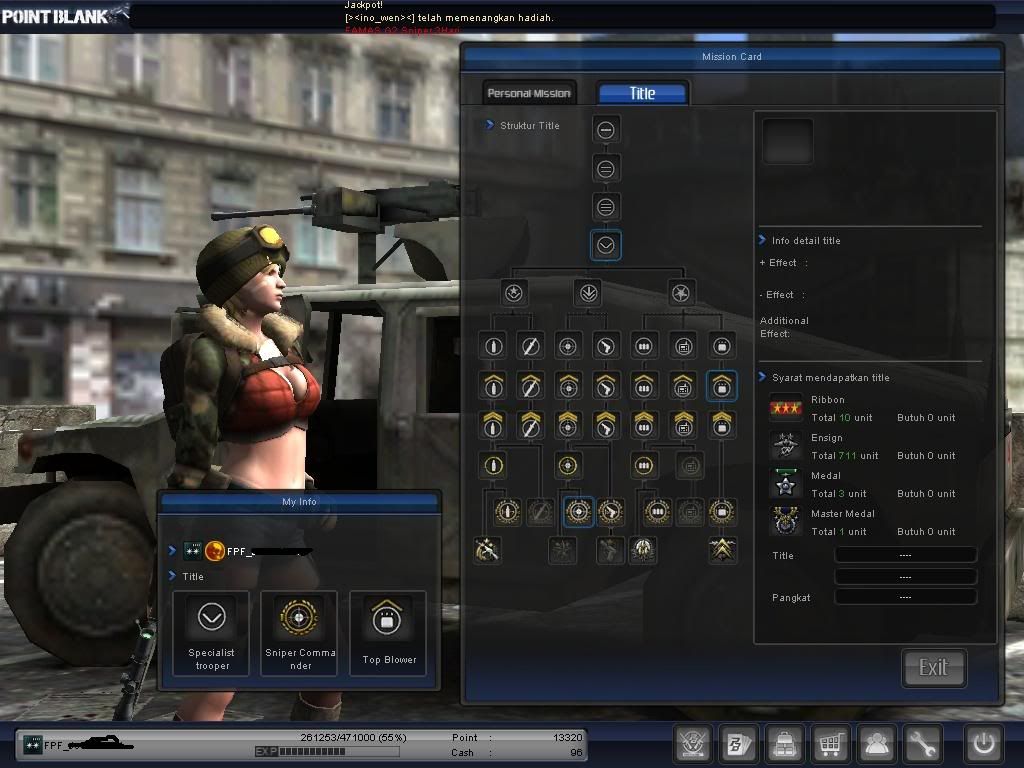Click the Mission Card window header
The image size is (1024, 768).
click(731, 57)
